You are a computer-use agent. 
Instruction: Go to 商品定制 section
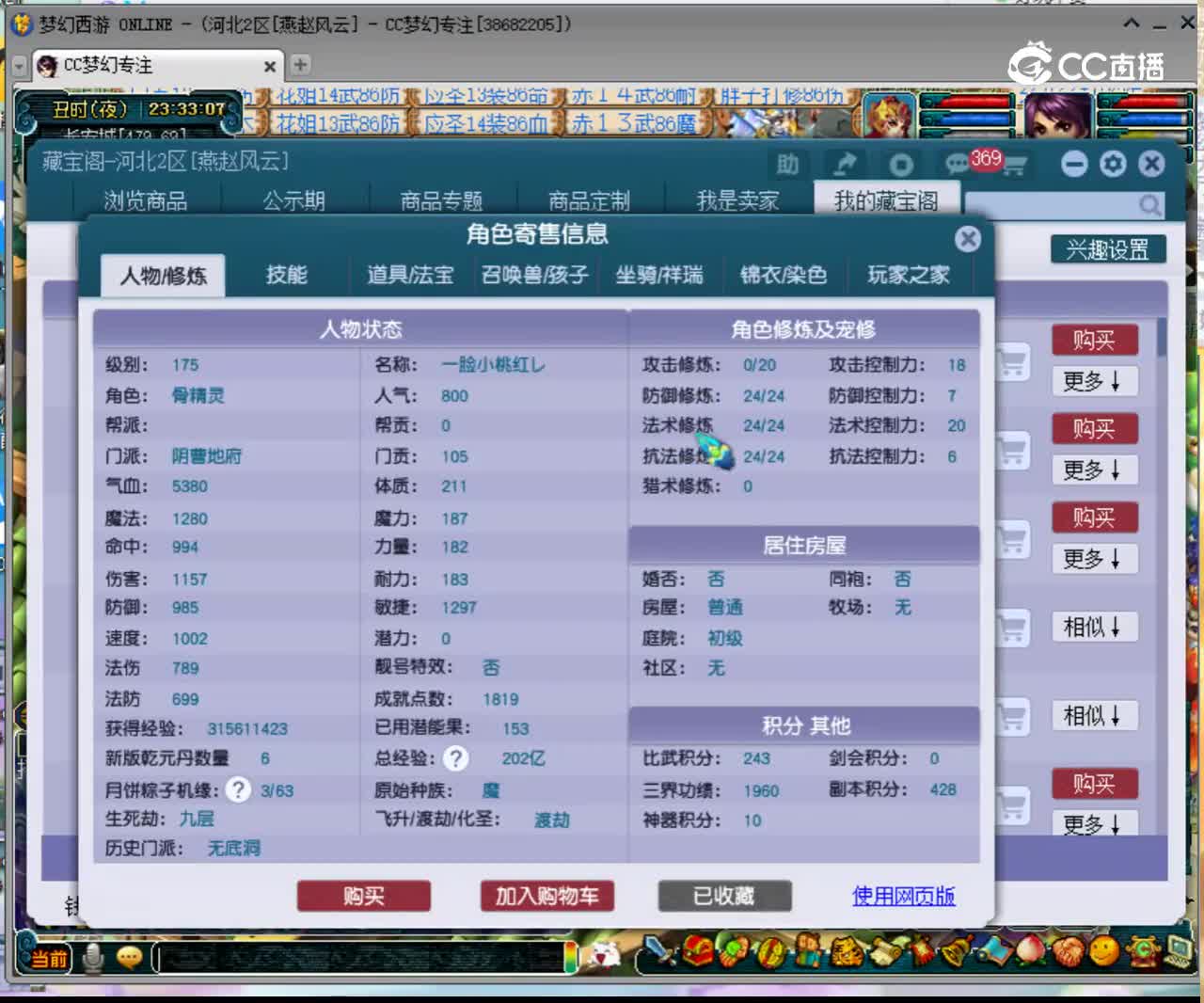tap(590, 200)
